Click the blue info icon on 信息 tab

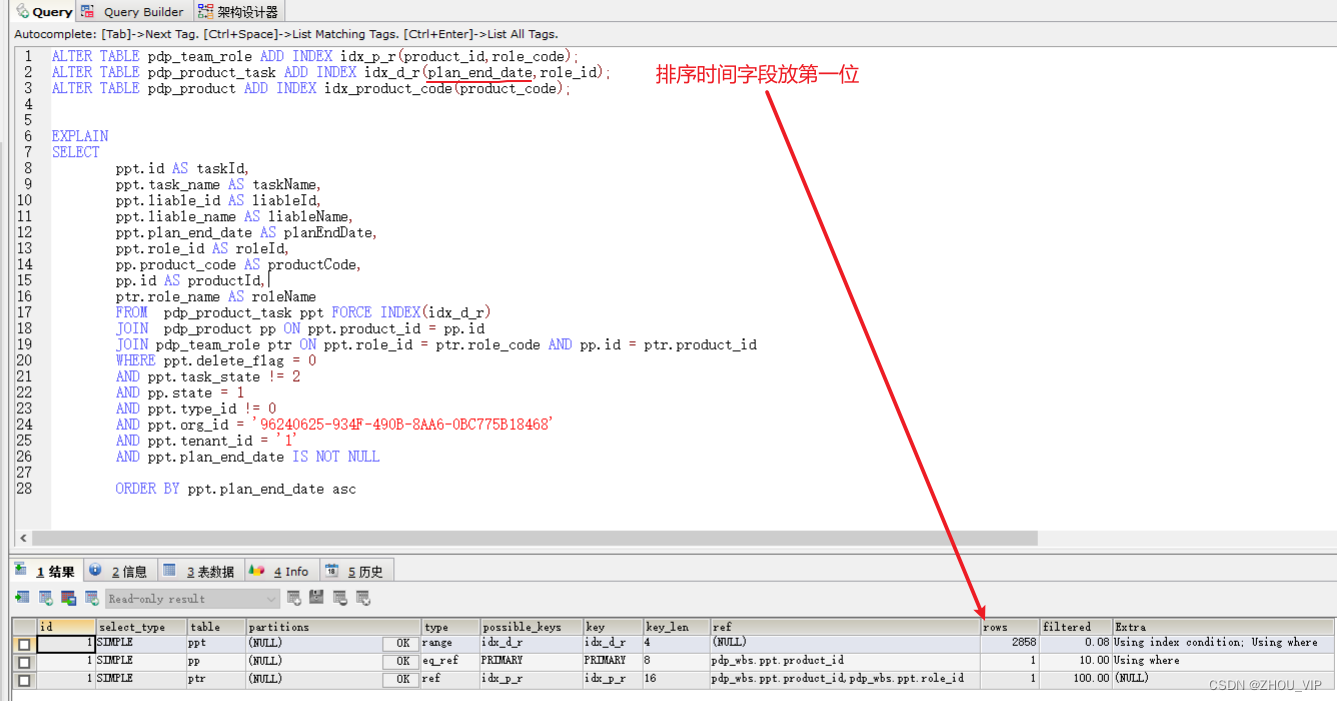coord(96,570)
